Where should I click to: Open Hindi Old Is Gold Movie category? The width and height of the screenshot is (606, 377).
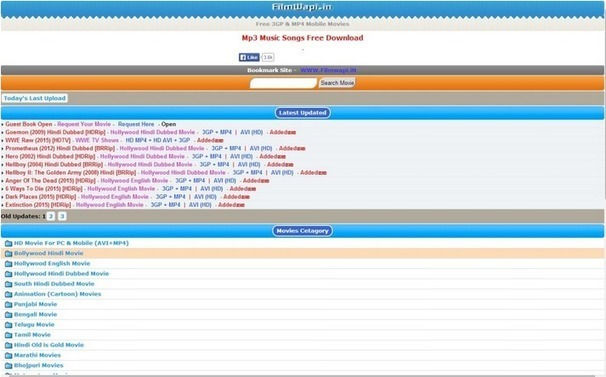[x=49, y=345]
